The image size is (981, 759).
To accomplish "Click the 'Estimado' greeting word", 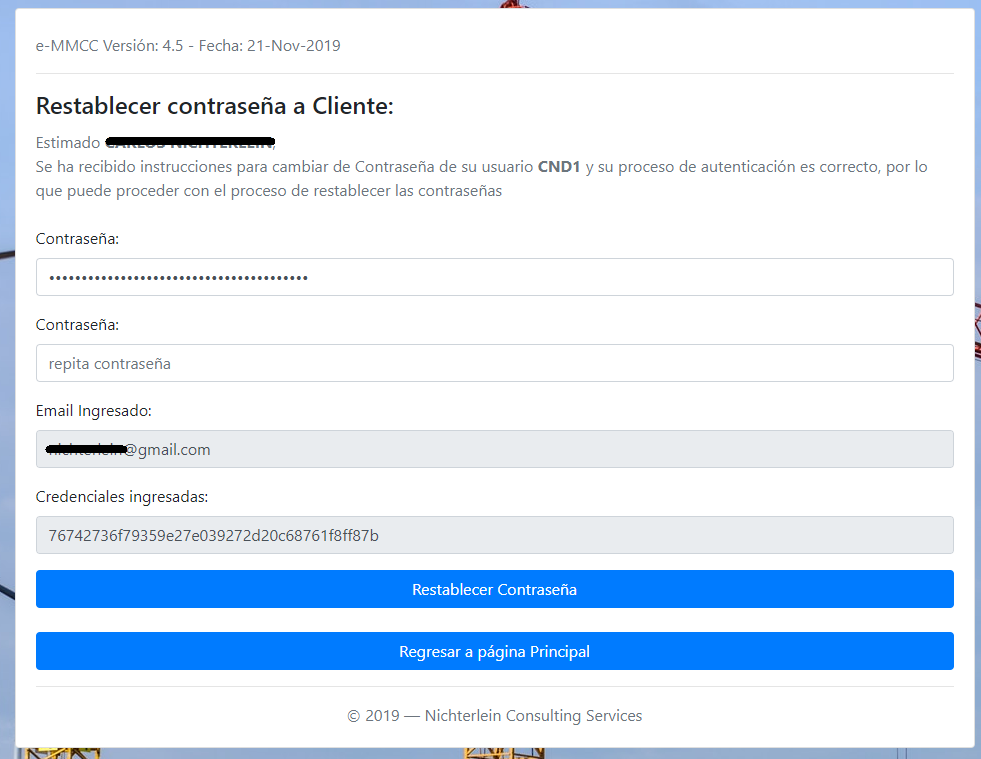I will click(x=68, y=142).
